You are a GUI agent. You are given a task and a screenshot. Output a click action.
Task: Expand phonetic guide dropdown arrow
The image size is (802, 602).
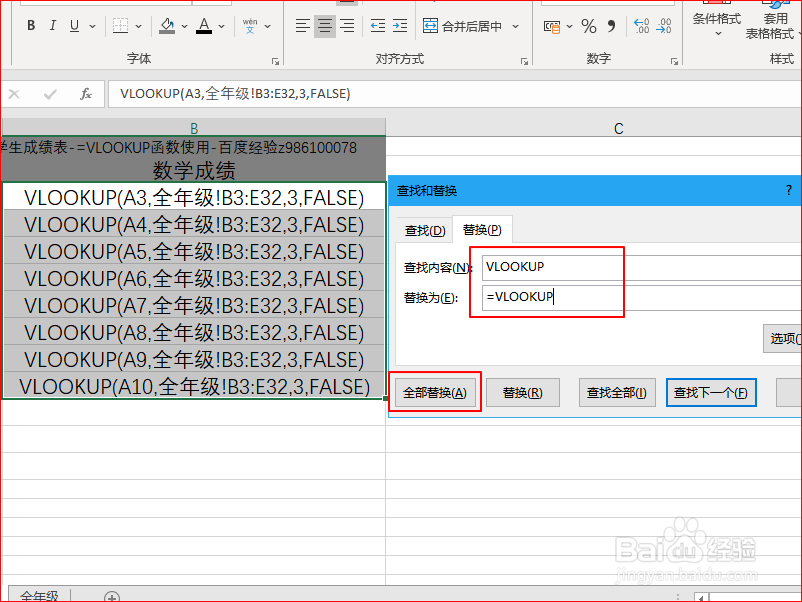[x=268, y=26]
